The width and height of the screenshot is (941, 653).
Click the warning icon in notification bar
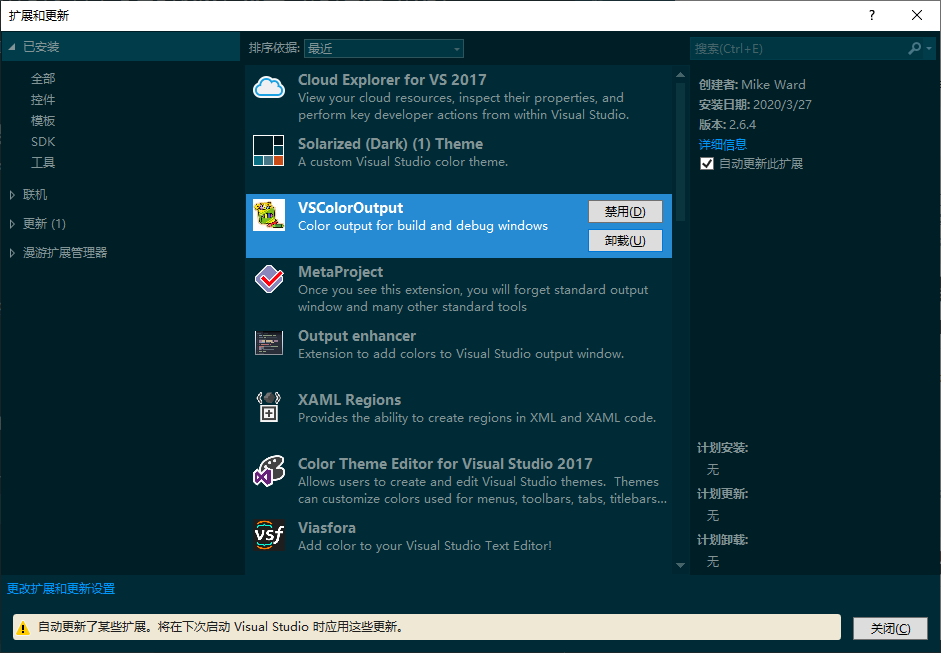23,628
